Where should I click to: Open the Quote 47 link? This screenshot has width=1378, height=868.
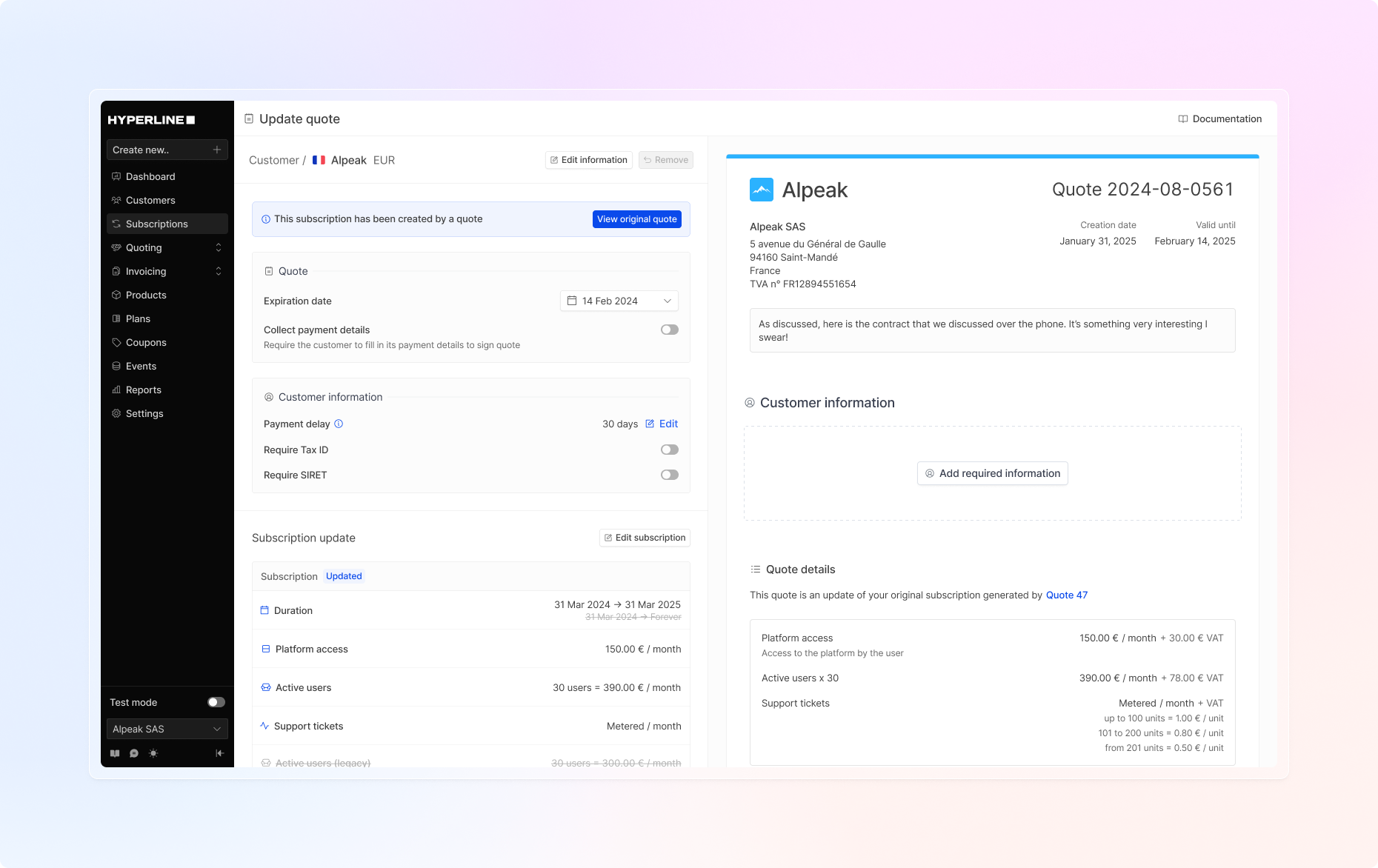click(1067, 595)
